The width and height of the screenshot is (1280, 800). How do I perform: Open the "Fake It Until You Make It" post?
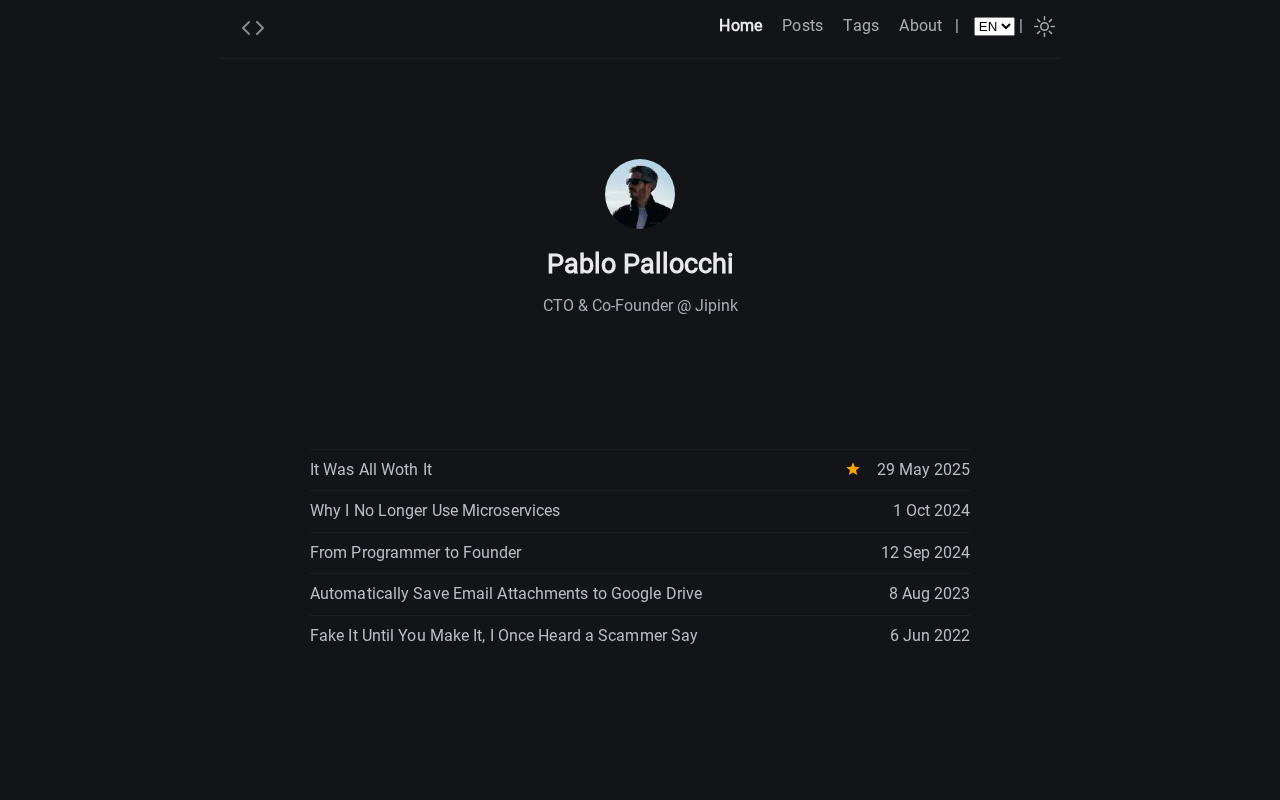click(504, 636)
